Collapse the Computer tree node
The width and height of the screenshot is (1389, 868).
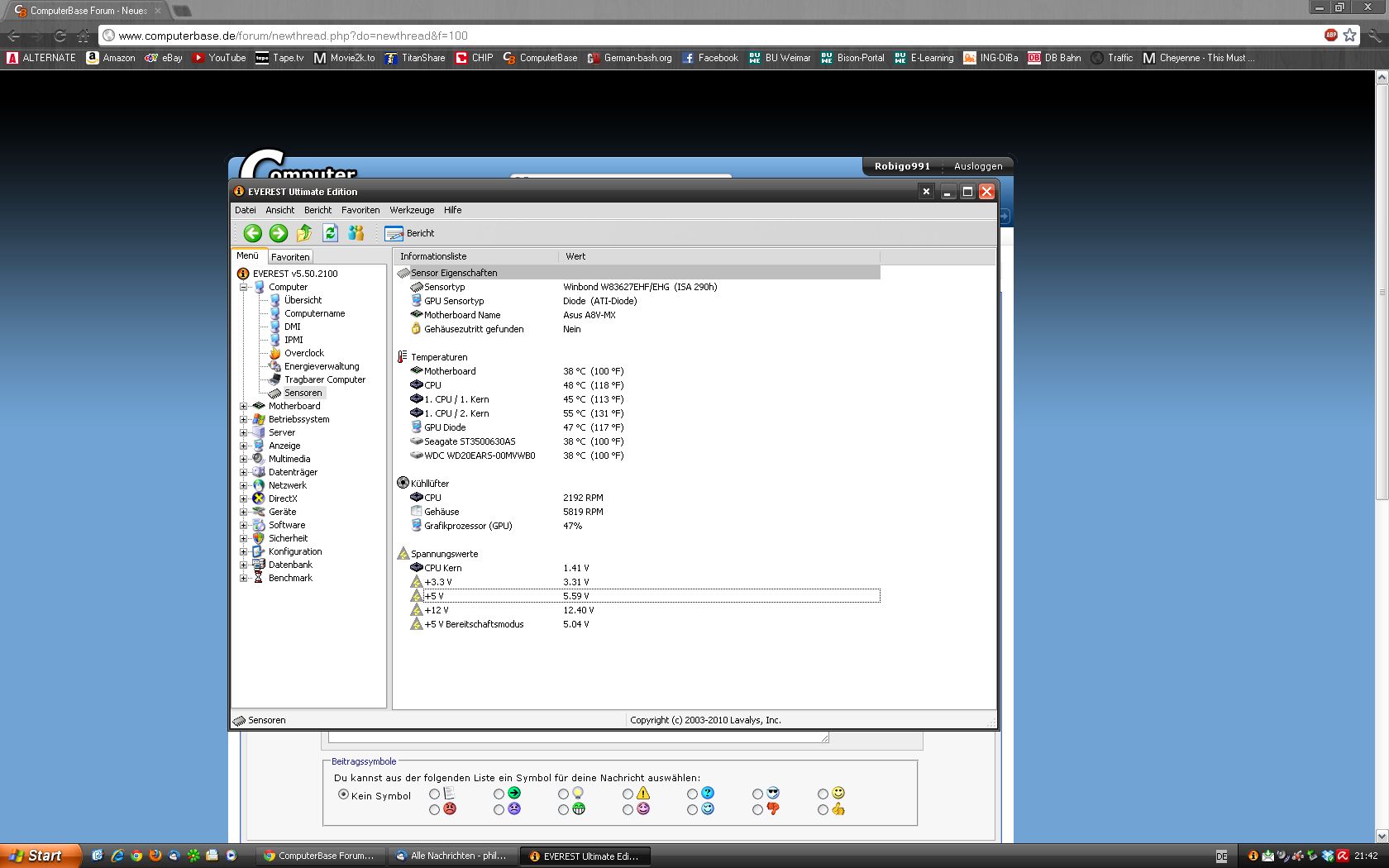click(244, 287)
